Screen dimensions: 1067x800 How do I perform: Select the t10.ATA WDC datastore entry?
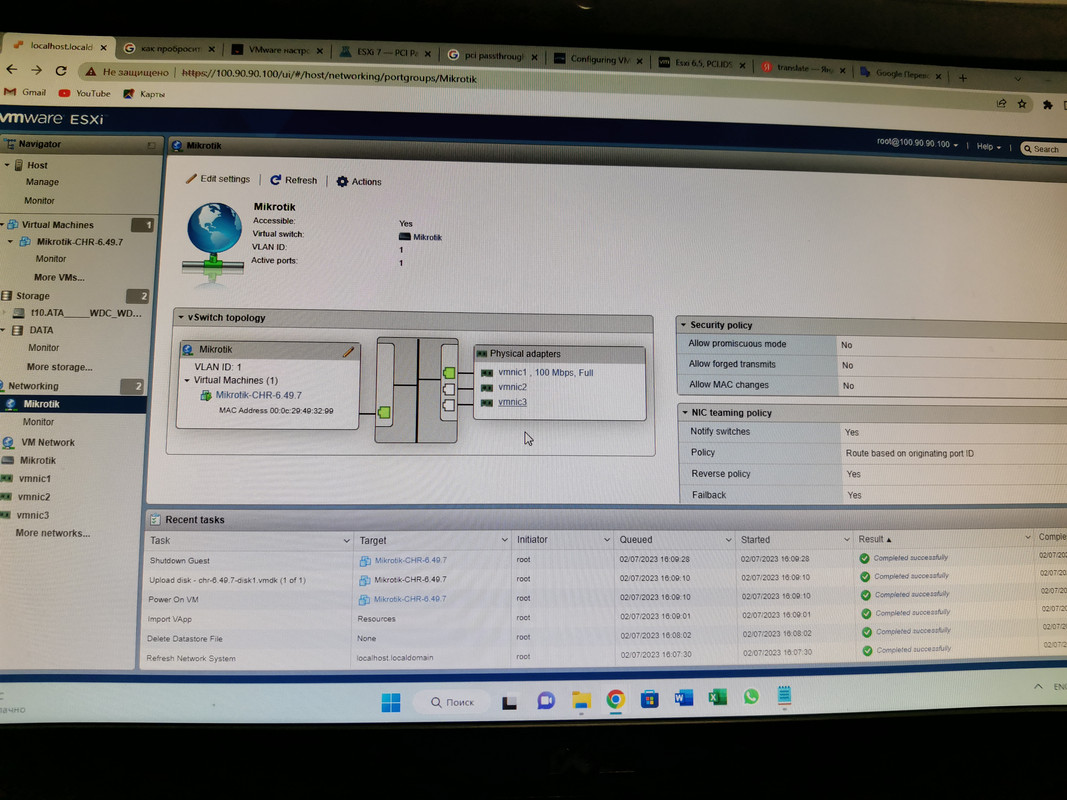tap(86, 313)
